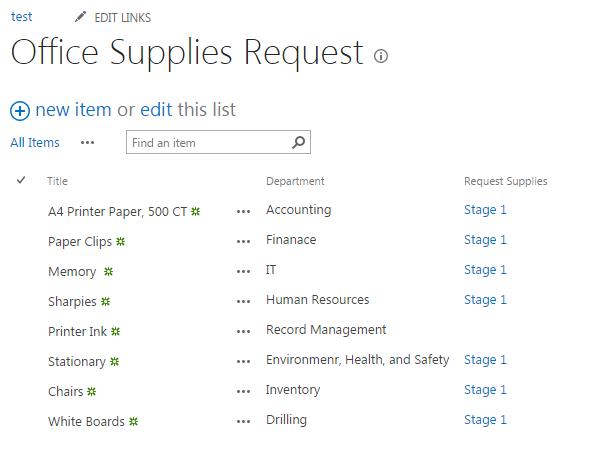Click the 'edit' this list link
The height and width of the screenshot is (460, 590).
pyautogui.click(x=156, y=110)
